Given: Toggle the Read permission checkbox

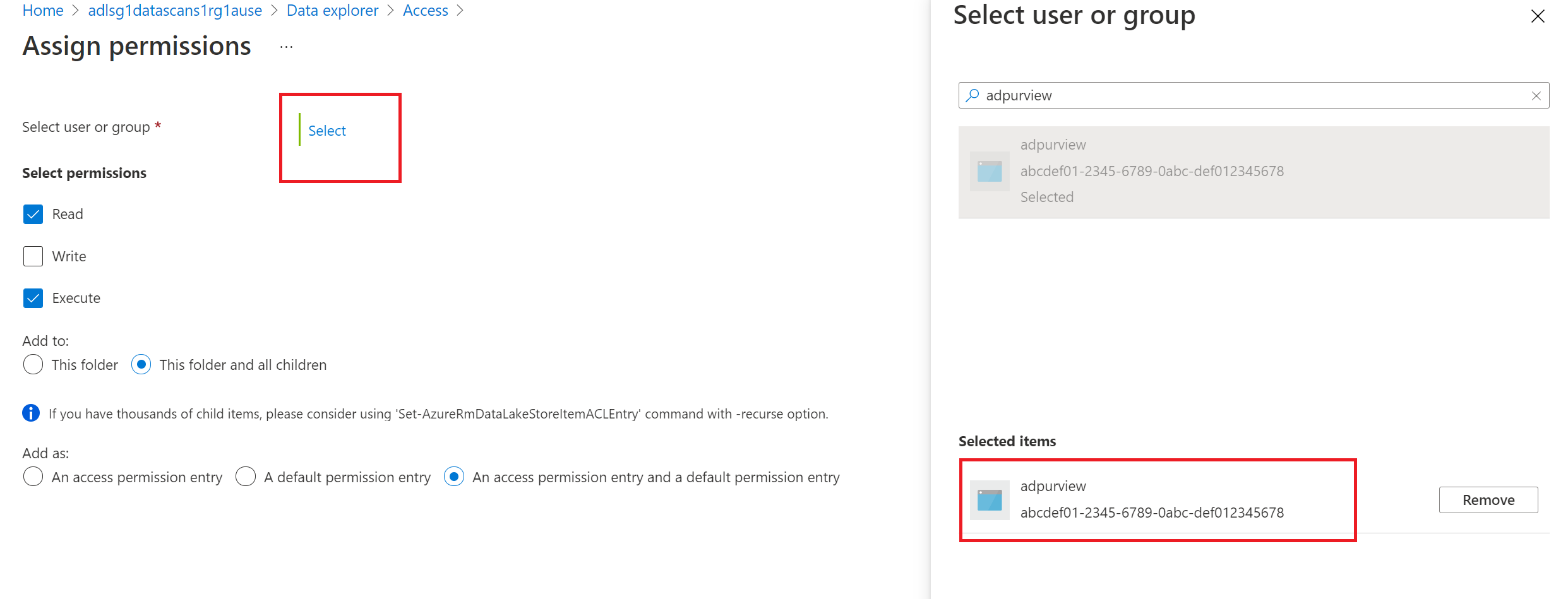Looking at the screenshot, I should [33, 215].
